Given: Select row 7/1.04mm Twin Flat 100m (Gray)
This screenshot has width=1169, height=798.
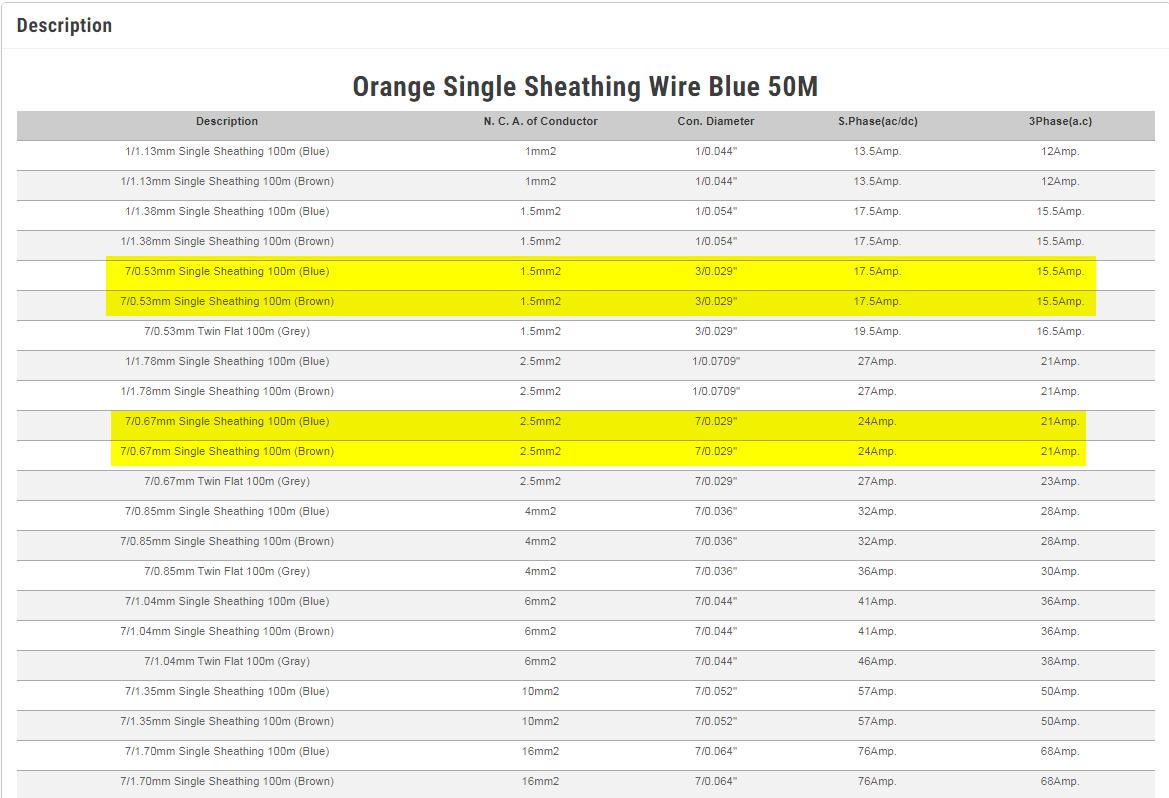Looking at the screenshot, I should [585, 665].
